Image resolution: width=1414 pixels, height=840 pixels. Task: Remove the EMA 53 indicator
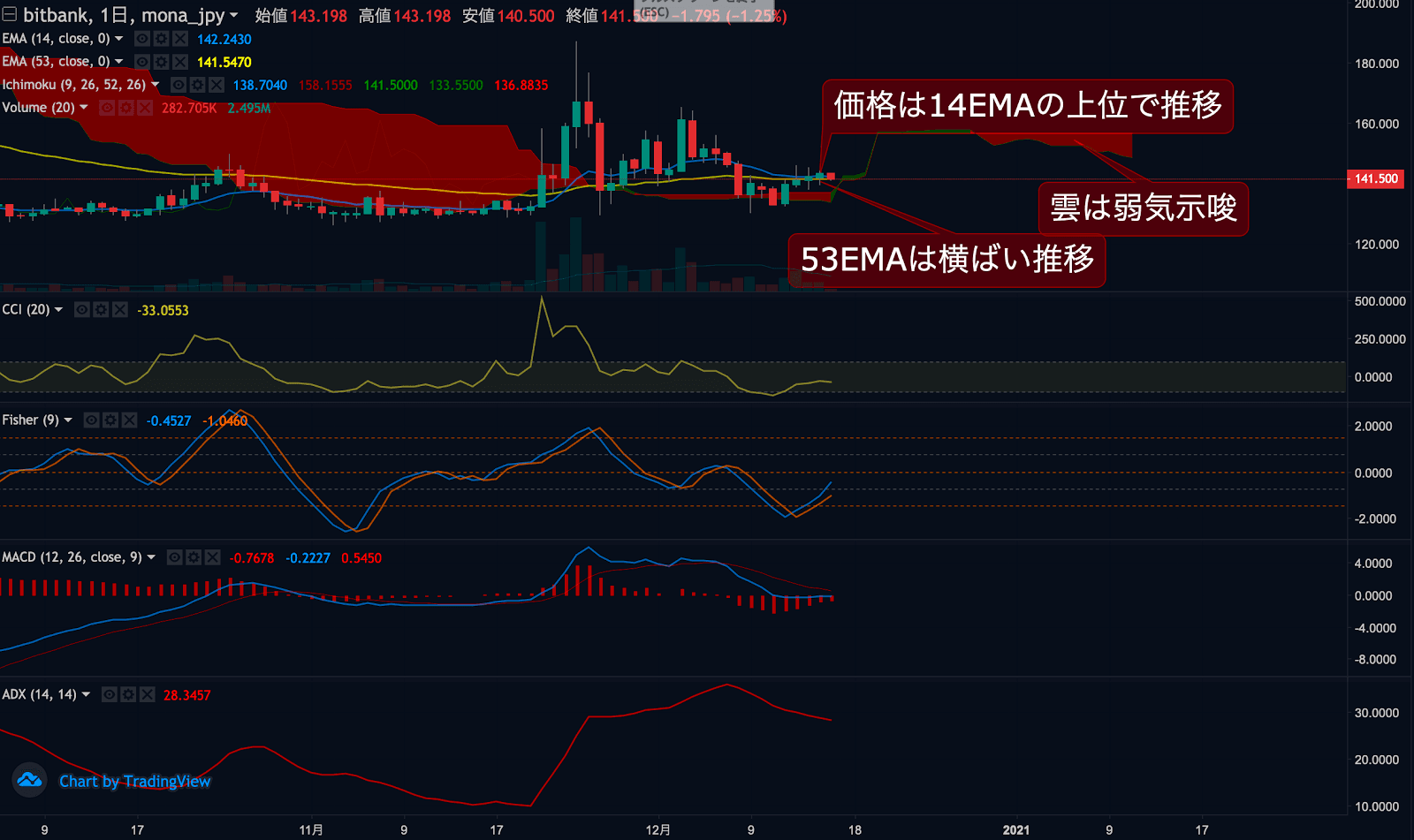180,62
